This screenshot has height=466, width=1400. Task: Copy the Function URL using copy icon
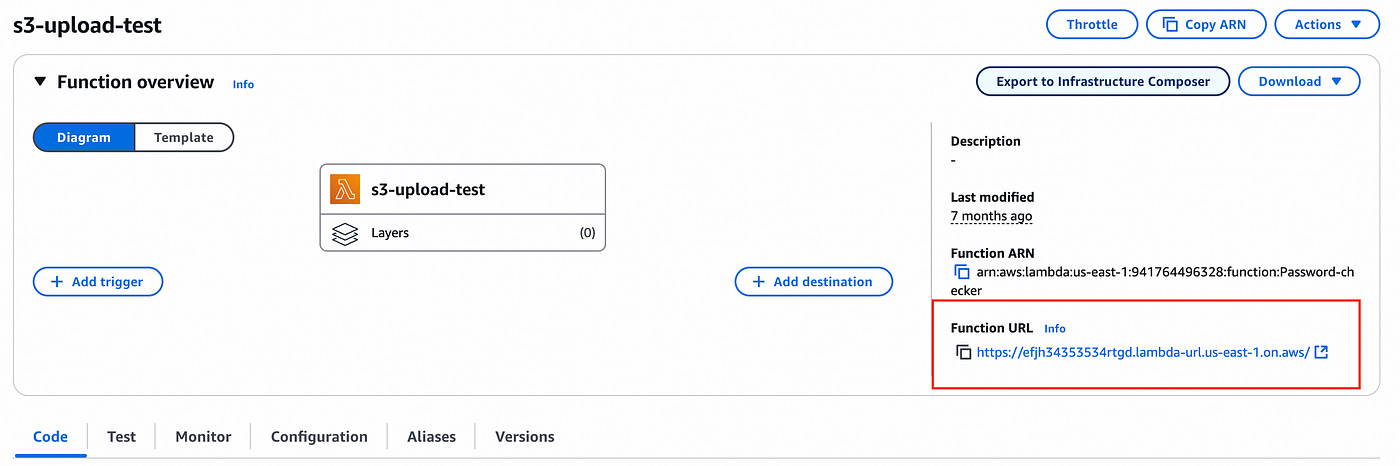pos(964,352)
